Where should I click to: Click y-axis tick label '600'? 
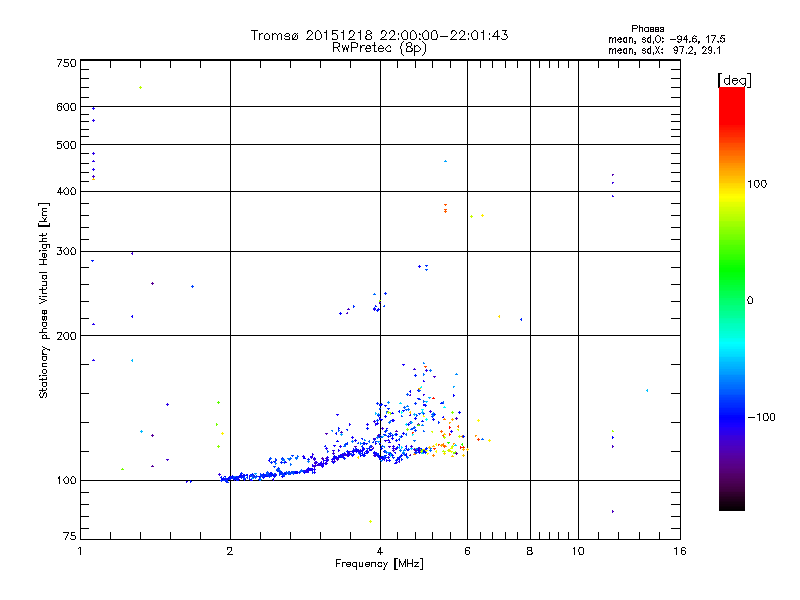click(66, 107)
